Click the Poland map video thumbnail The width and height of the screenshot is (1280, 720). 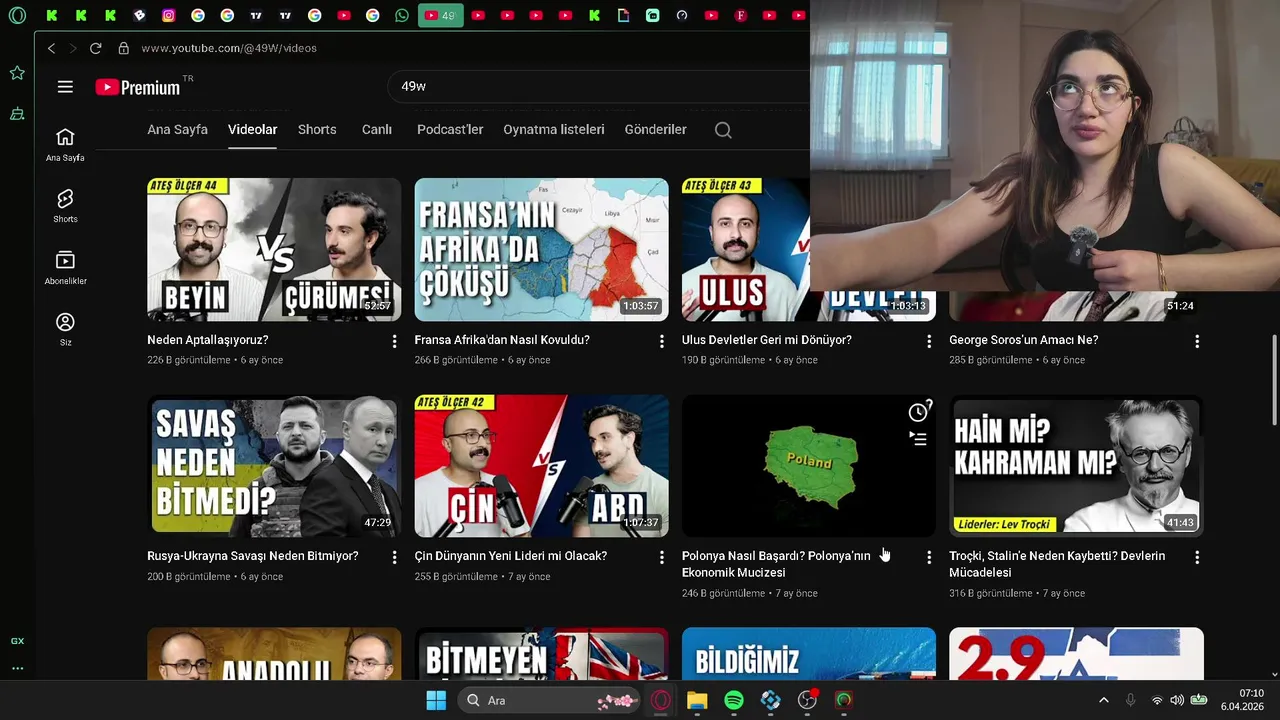[x=809, y=466]
